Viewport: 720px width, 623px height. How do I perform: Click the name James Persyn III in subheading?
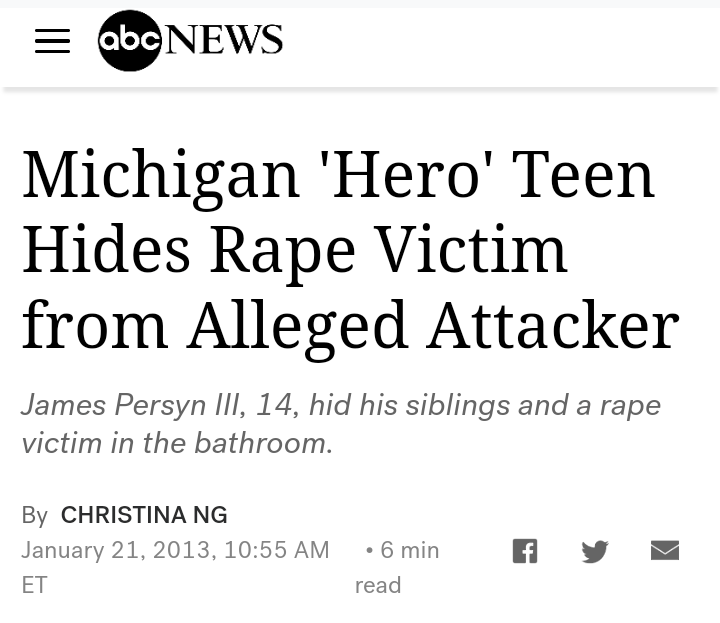pos(129,405)
